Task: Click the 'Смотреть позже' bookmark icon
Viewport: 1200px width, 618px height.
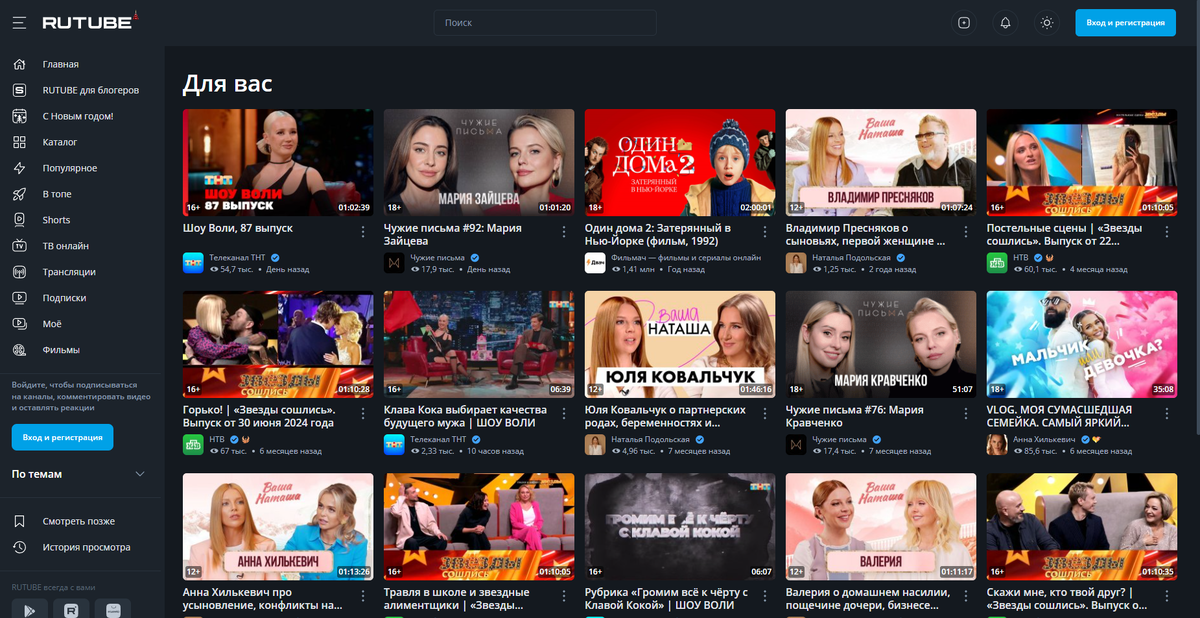Action: (x=19, y=521)
